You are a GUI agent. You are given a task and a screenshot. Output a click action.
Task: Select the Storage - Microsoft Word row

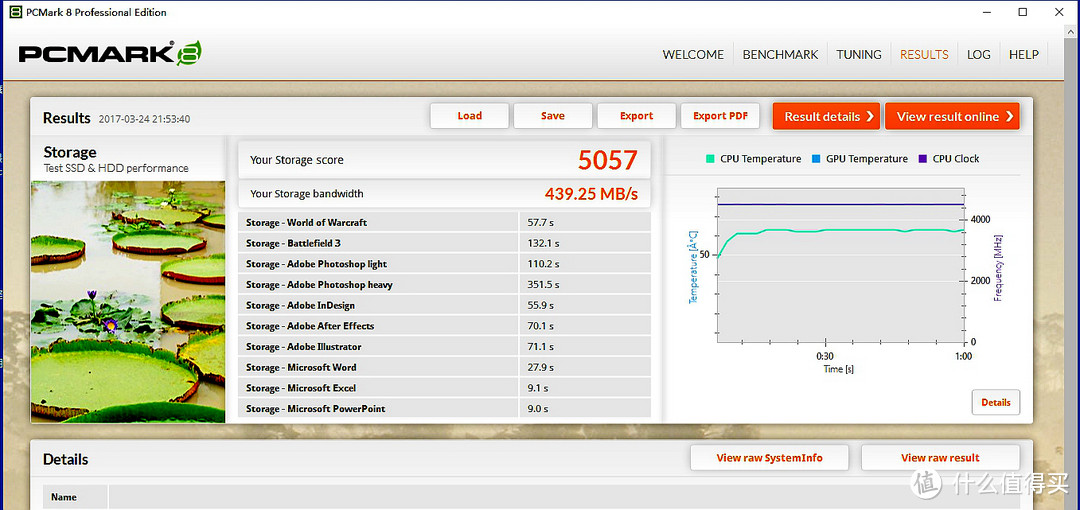tap(444, 367)
